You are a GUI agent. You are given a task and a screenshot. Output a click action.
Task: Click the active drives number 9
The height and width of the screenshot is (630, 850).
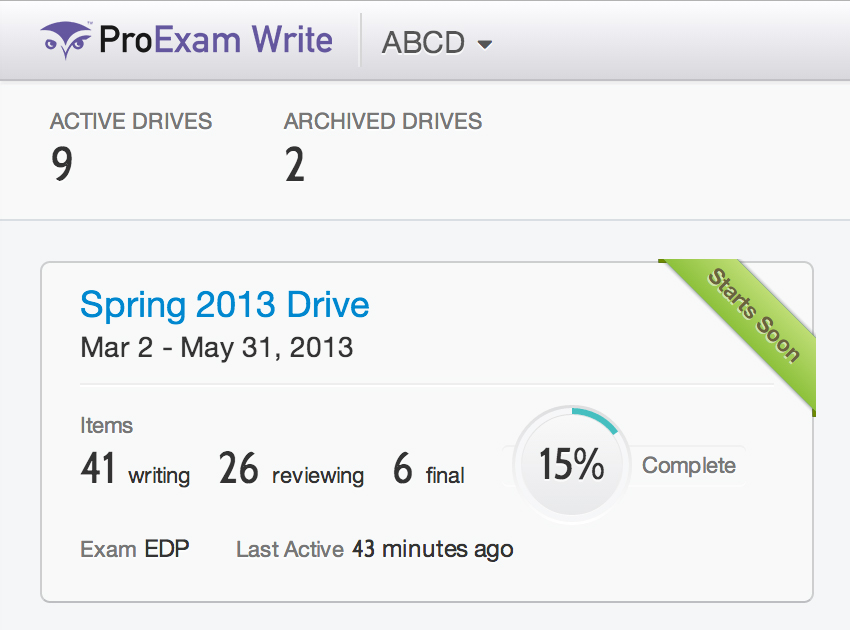tap(62, 165)
